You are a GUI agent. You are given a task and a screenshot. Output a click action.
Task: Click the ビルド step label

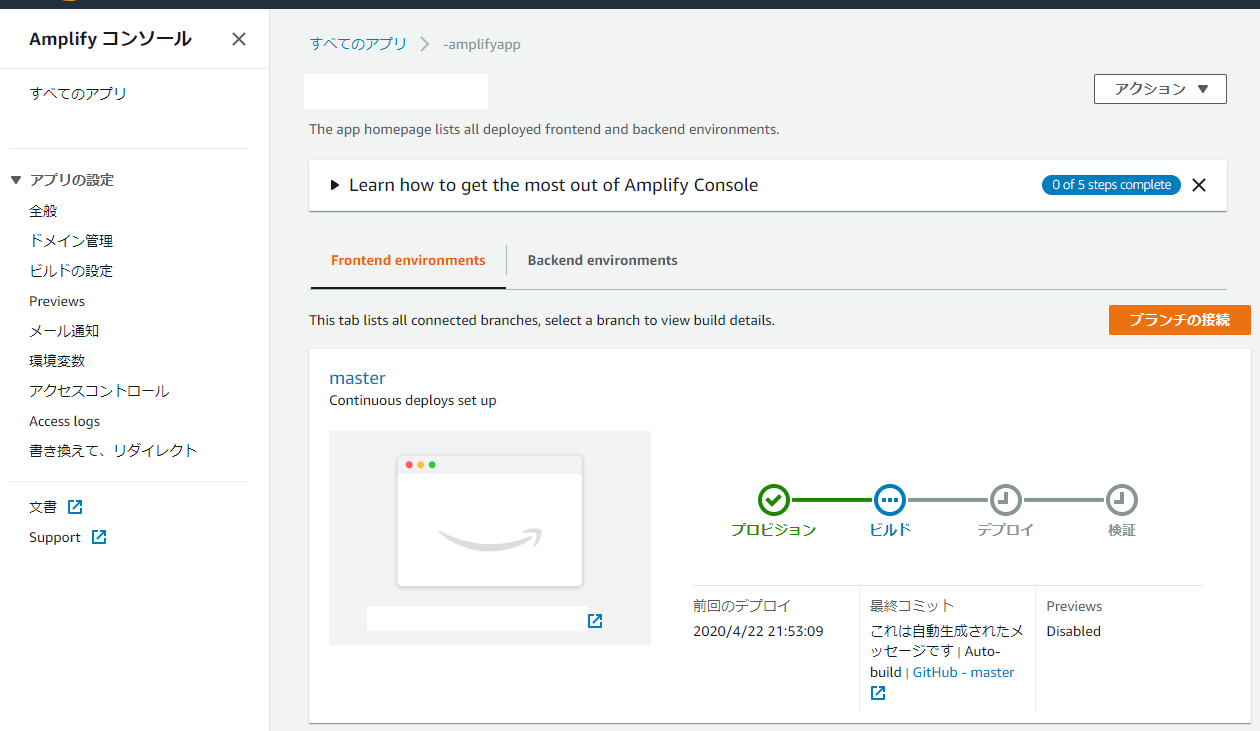pyautogui.click(x=890, y=530)
